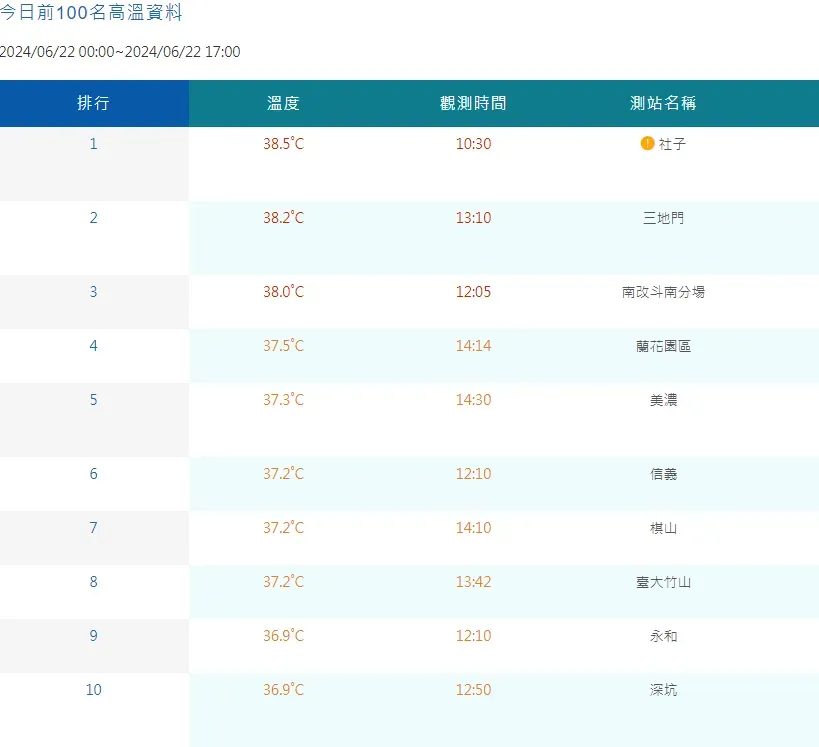The height and width of the screenshot is (747, 819).
Task: Click the orange warning icon beside 社子
Action: tap(647, 143)
